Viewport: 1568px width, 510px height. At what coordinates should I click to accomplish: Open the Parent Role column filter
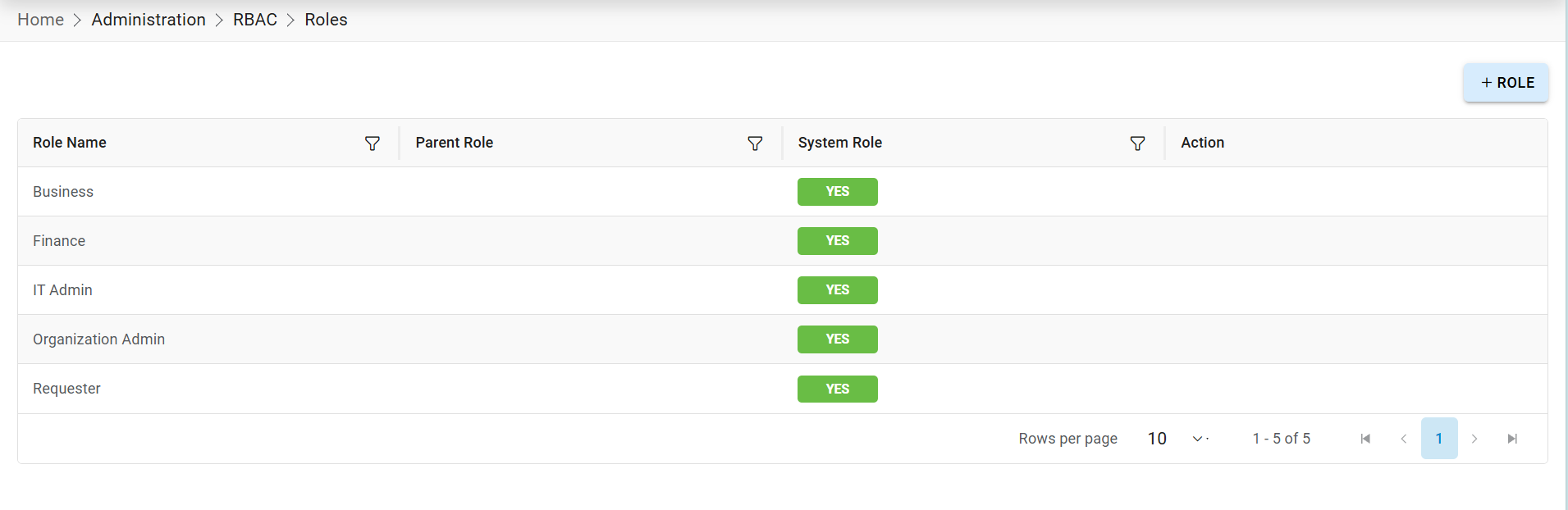[755, 143]
